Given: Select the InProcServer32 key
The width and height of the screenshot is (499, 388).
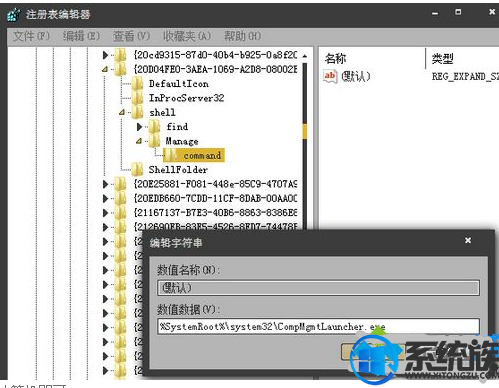Looking at the screenshot, I should [x=186, y=98].
